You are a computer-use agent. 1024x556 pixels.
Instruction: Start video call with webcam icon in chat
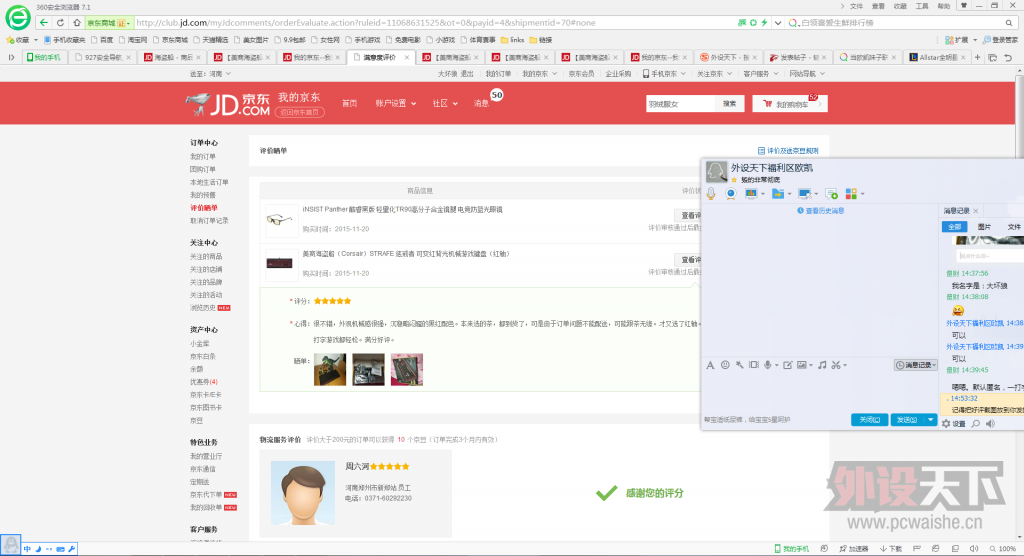[731, 193]
